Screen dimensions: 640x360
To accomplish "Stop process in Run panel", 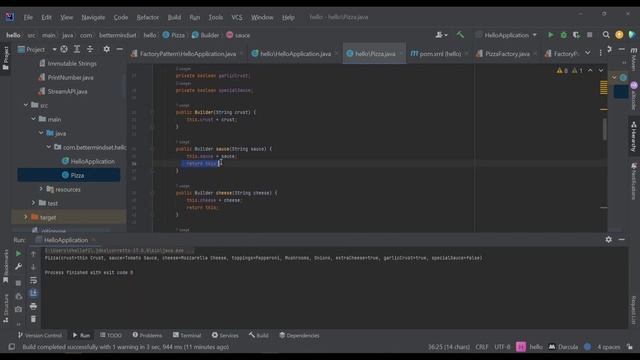I will pos(18,282).
